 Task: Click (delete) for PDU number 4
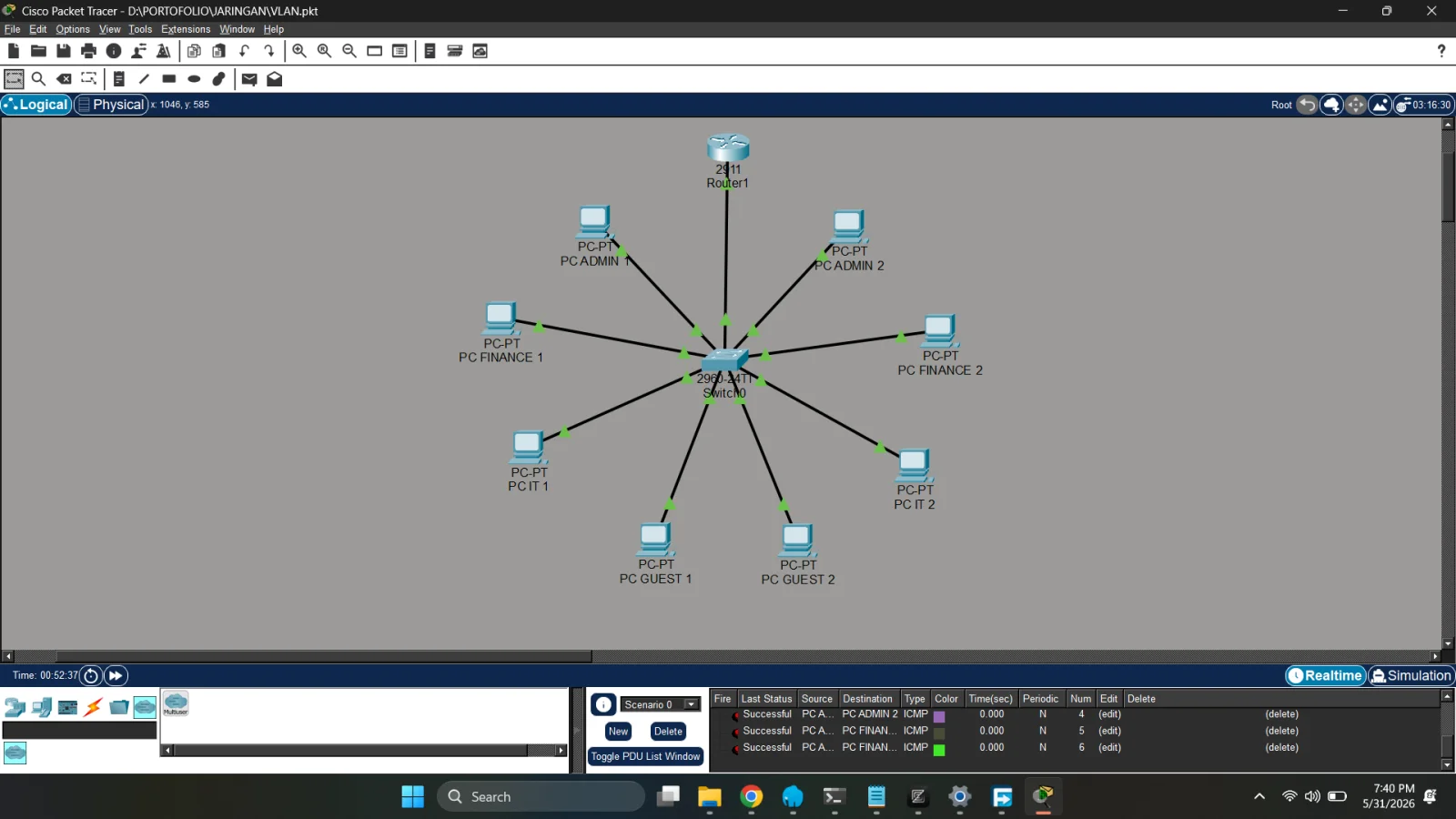point(1281,714)
